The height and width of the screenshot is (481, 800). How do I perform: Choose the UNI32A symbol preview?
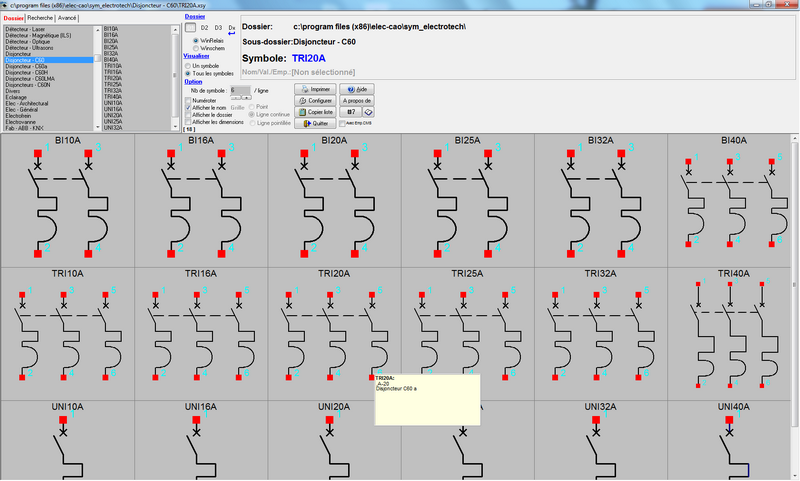[601, 441]
